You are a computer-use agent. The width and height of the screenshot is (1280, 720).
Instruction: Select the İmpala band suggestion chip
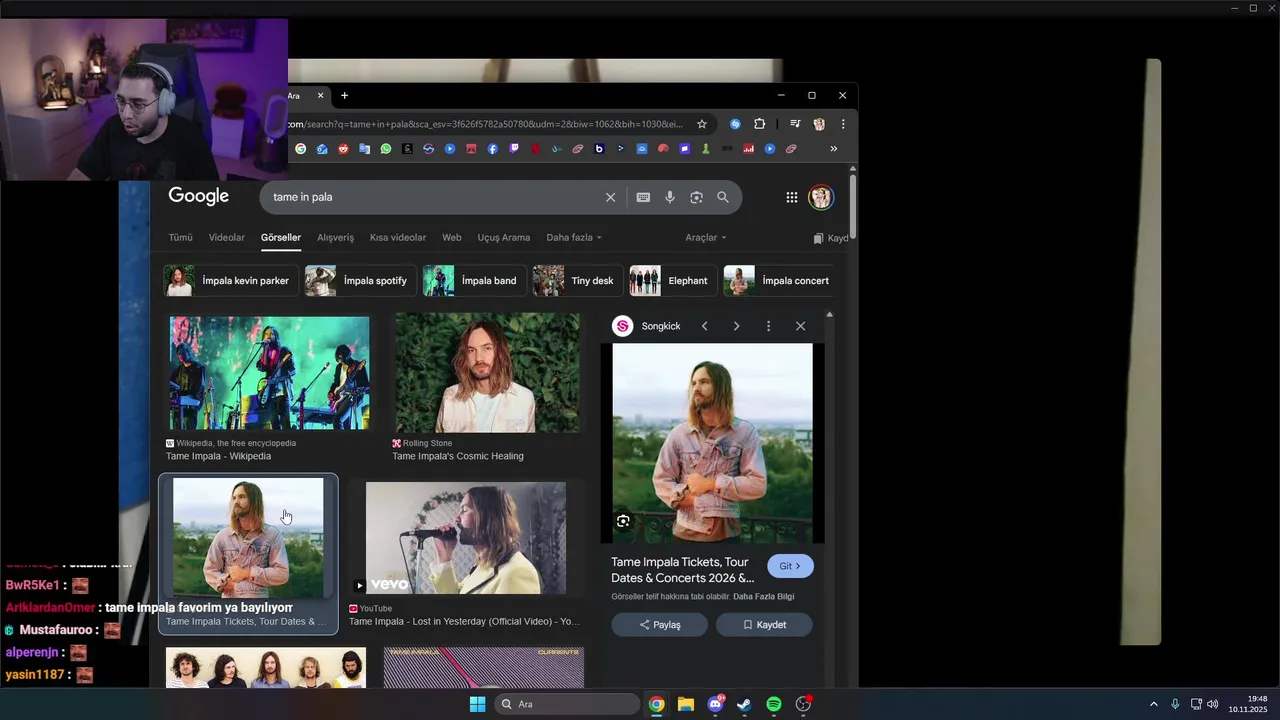(x=474, y=281)
